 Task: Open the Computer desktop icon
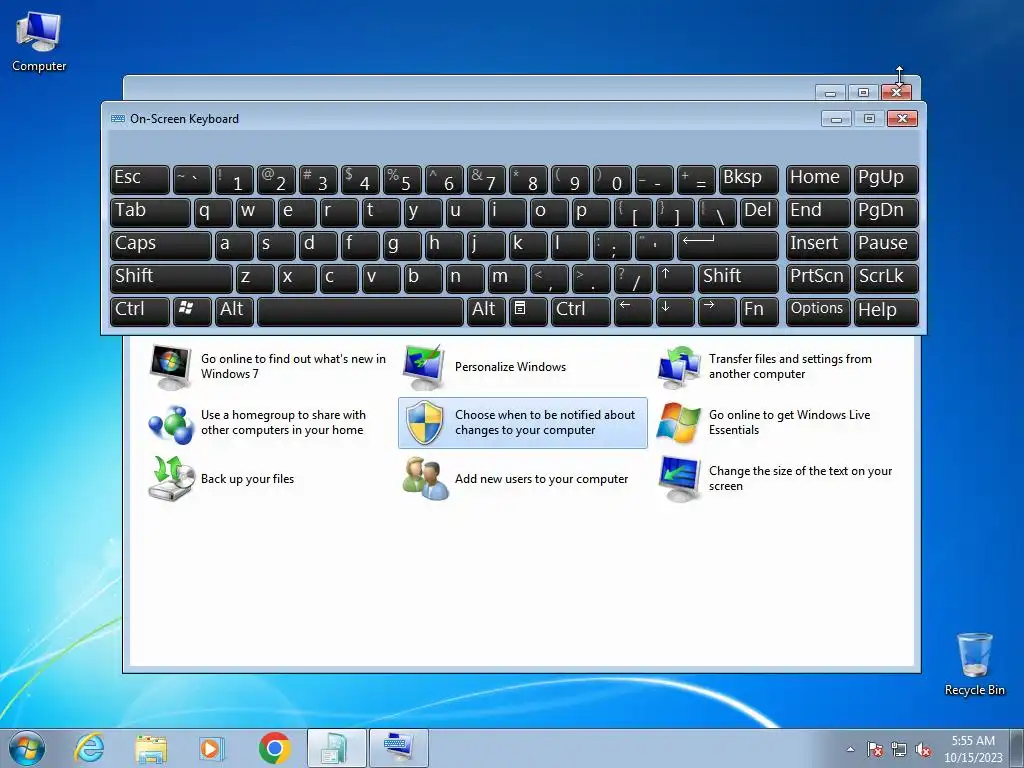[x=39, y=42]
